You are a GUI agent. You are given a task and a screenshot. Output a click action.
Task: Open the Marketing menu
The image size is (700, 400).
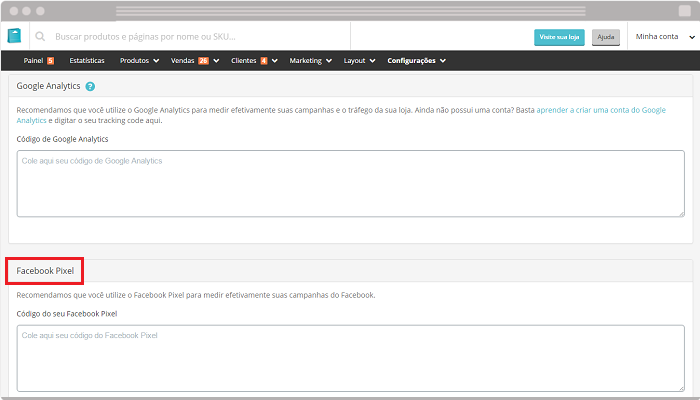tap(305, 61)
